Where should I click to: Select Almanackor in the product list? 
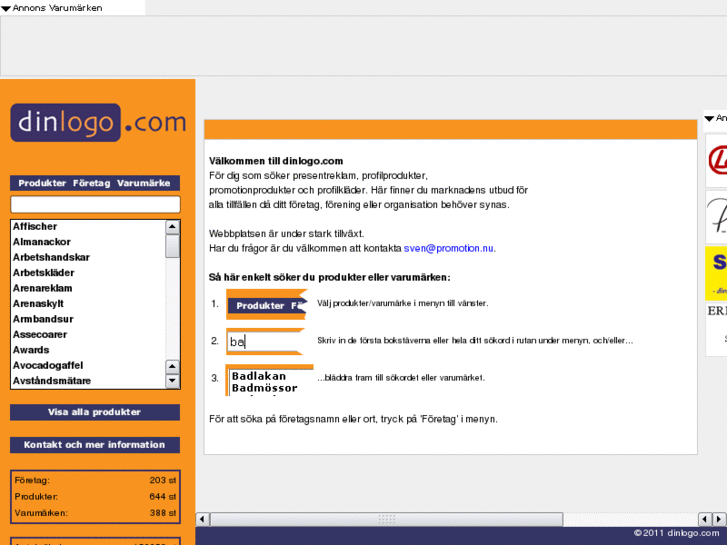point(42,242)
